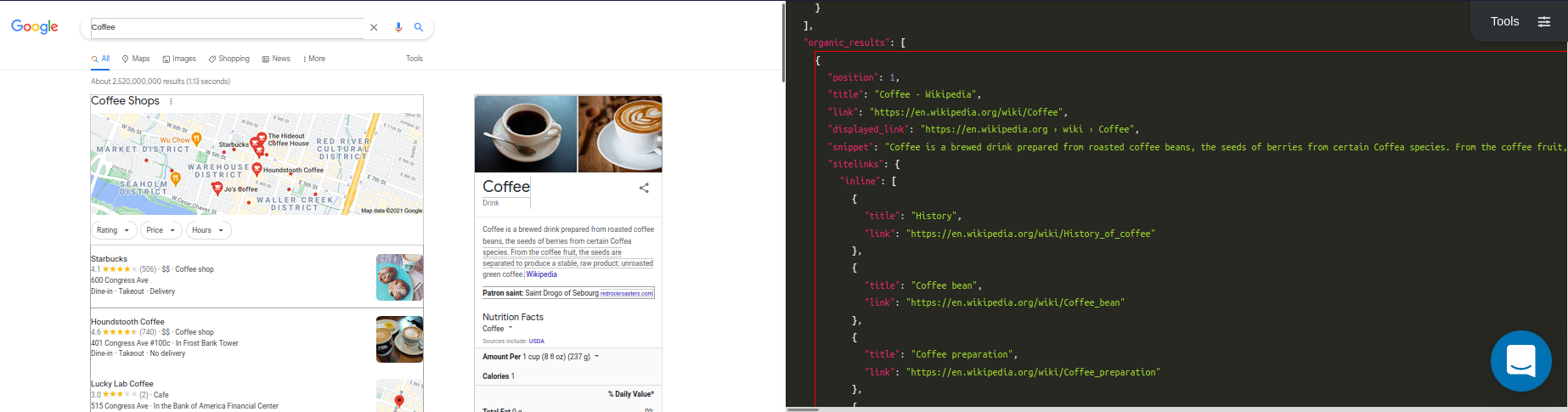The width and height of the screenshot is (1568, 412).
Task: Submit search with magnifier icon
Action: pyautogui.click(x=419, y=27)
